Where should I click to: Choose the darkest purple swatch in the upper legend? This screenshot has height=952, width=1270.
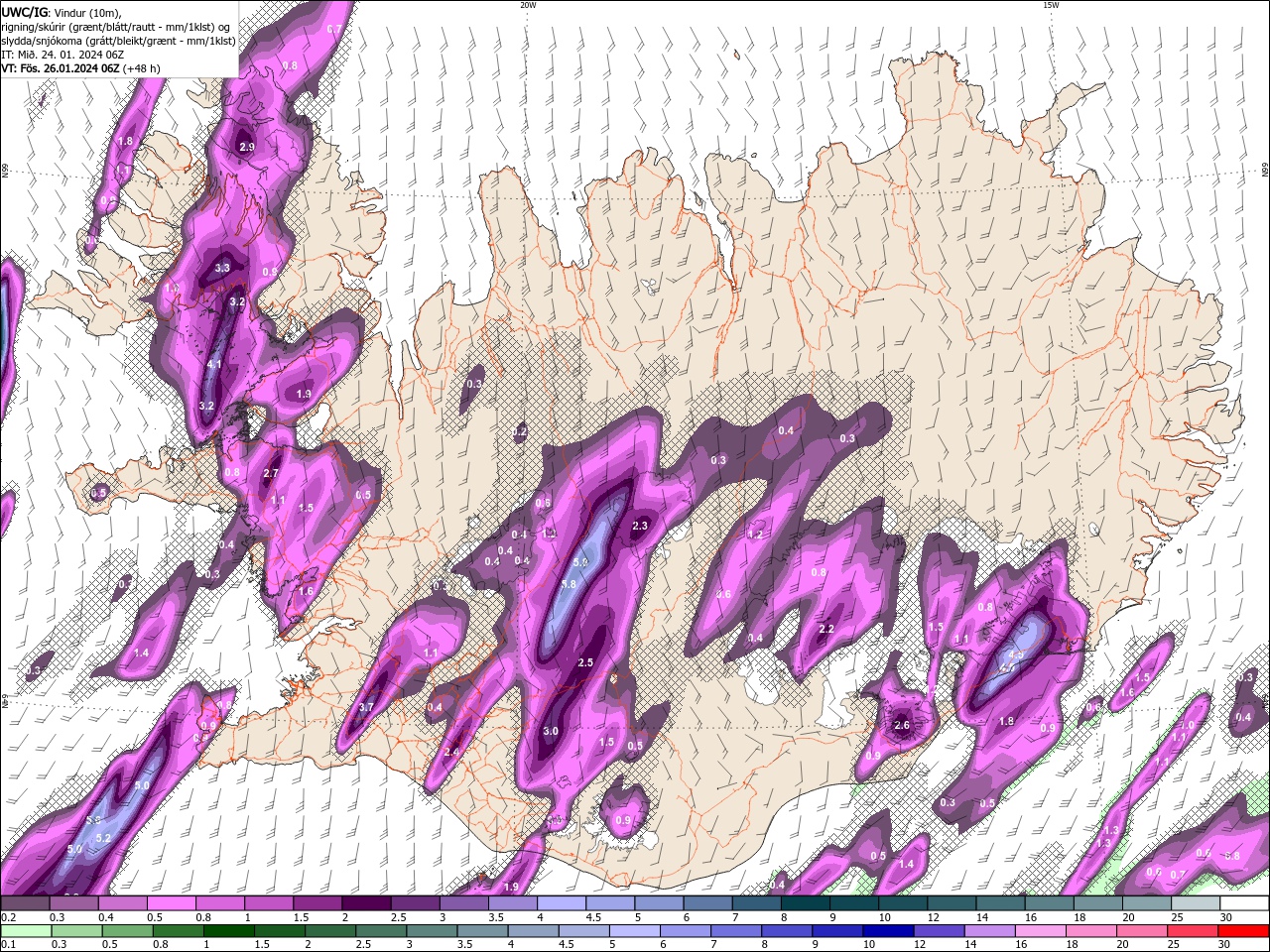pos(366,903)
